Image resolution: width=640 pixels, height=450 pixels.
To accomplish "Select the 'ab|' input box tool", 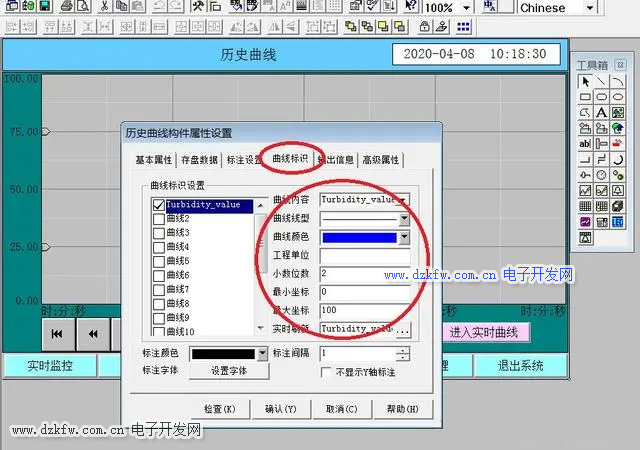I will coord(585,143).
